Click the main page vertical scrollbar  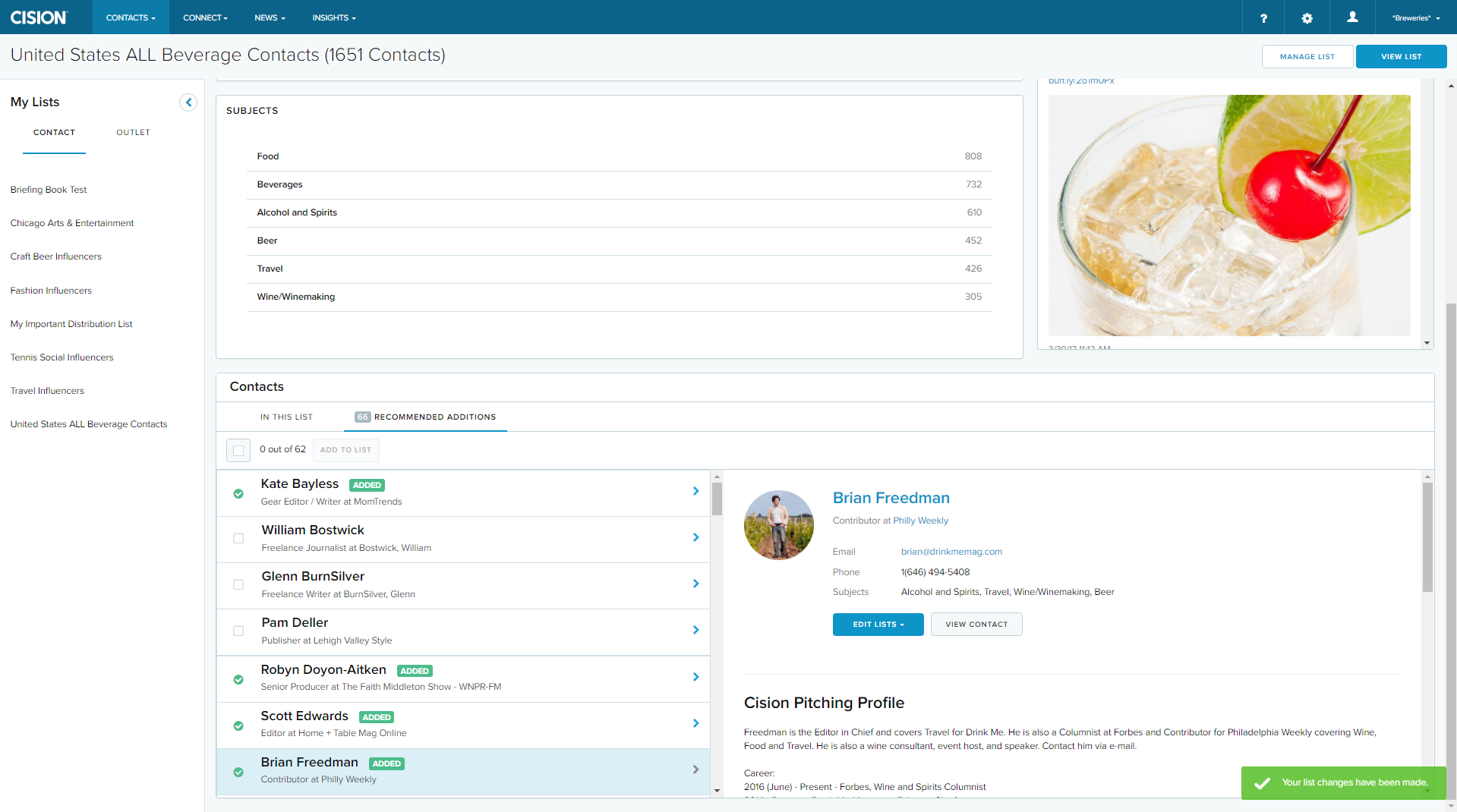coord(1451,551)
